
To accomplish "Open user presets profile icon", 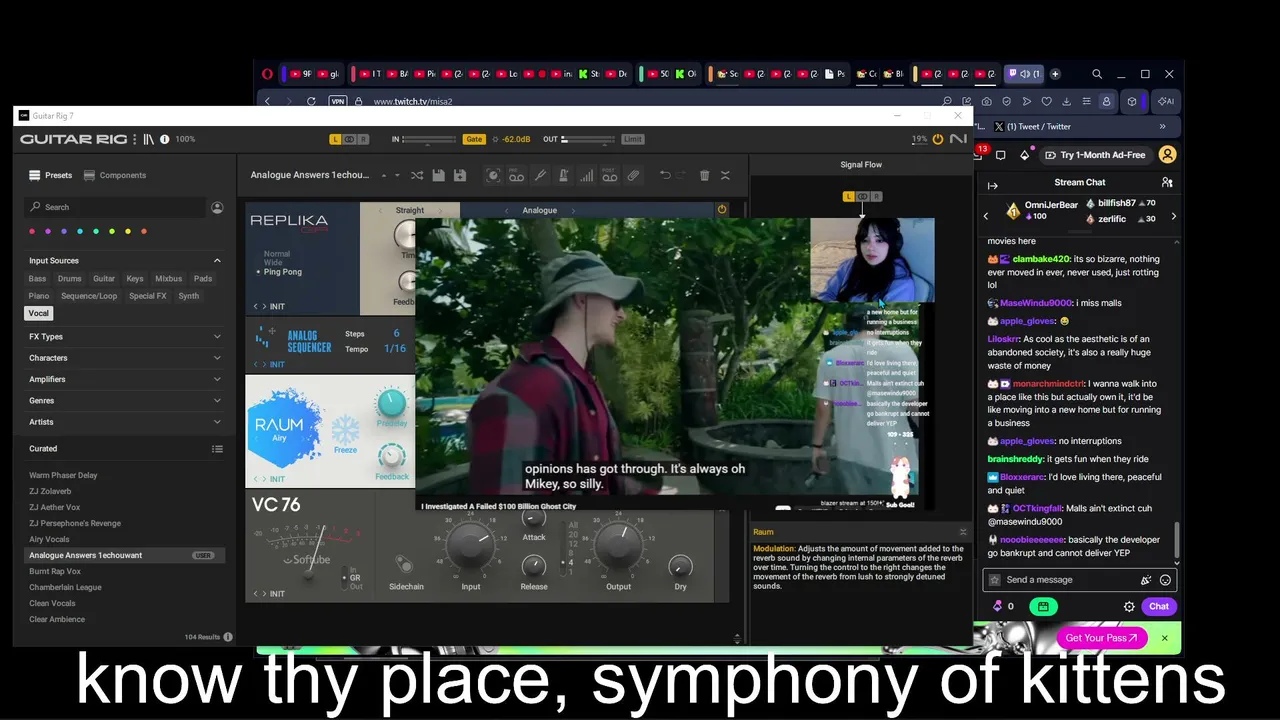I will 217,207.
